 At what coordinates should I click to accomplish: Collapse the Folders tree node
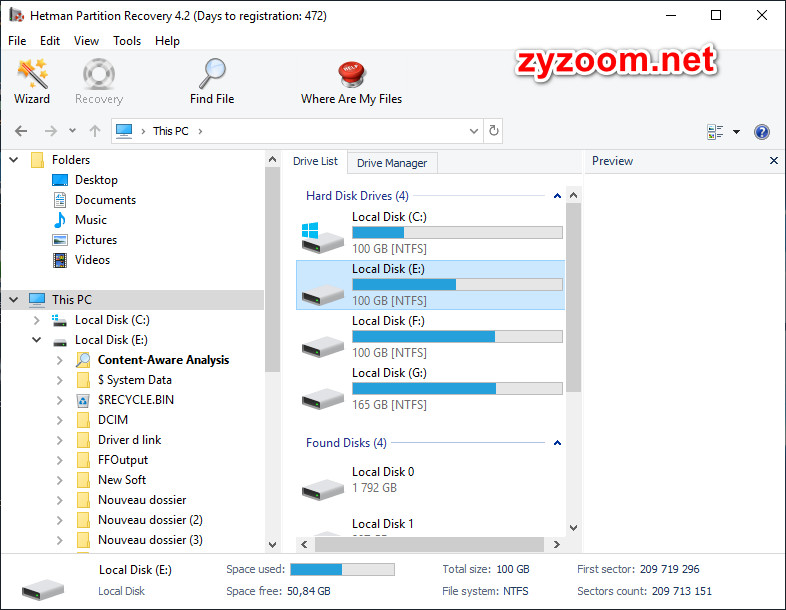point(14,160)
